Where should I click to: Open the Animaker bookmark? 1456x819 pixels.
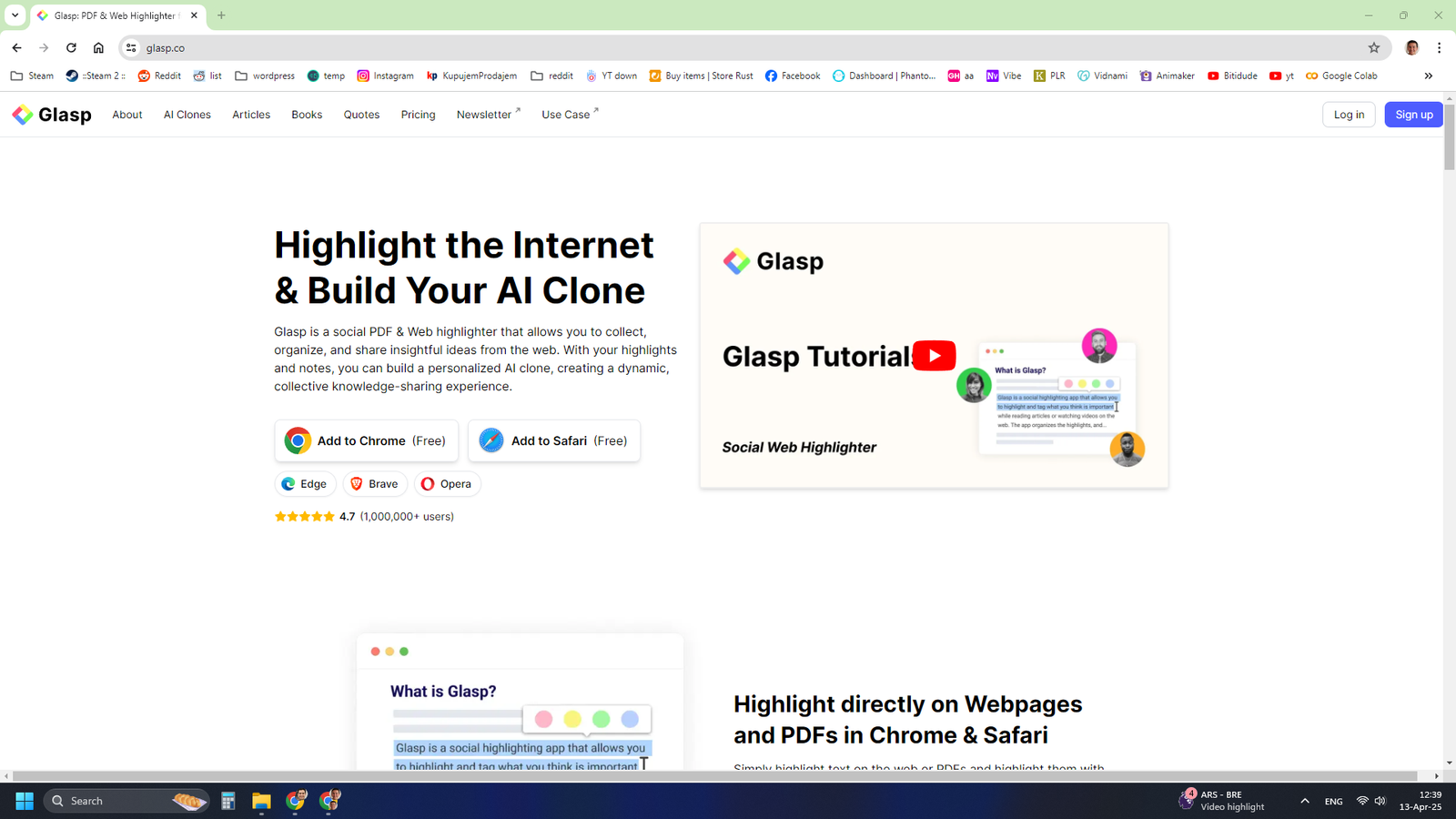[1168, 76]
